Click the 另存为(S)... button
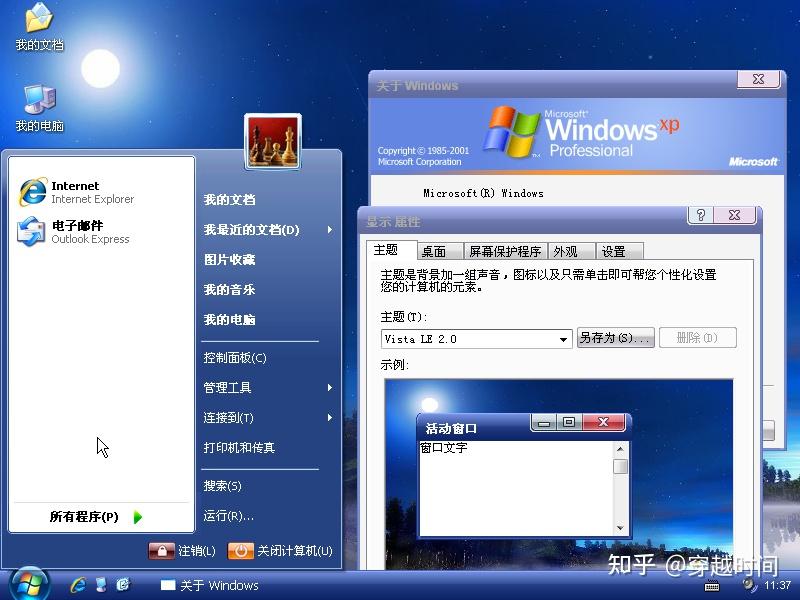The image size is (800, 600). pos(615,338)
